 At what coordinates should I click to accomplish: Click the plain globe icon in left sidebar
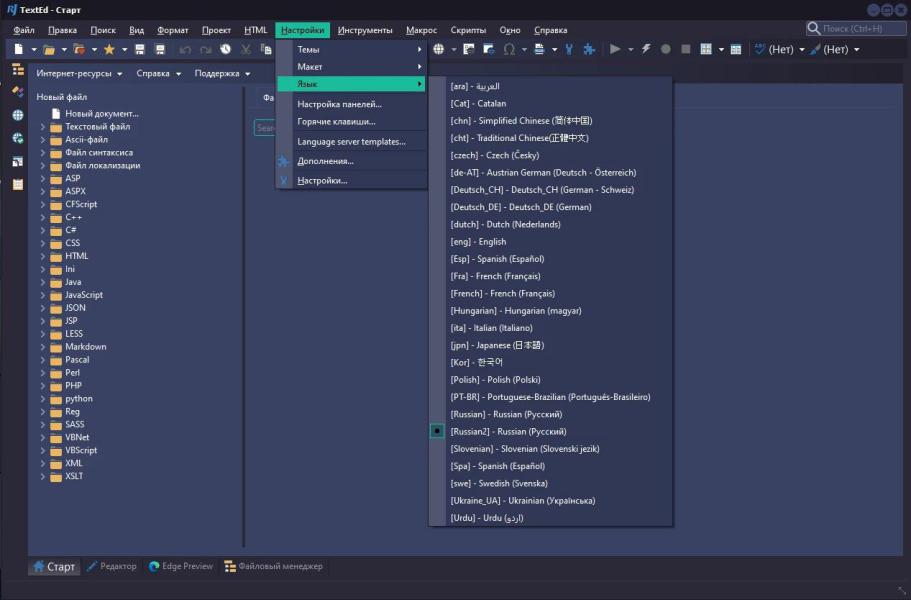[18, 115]
